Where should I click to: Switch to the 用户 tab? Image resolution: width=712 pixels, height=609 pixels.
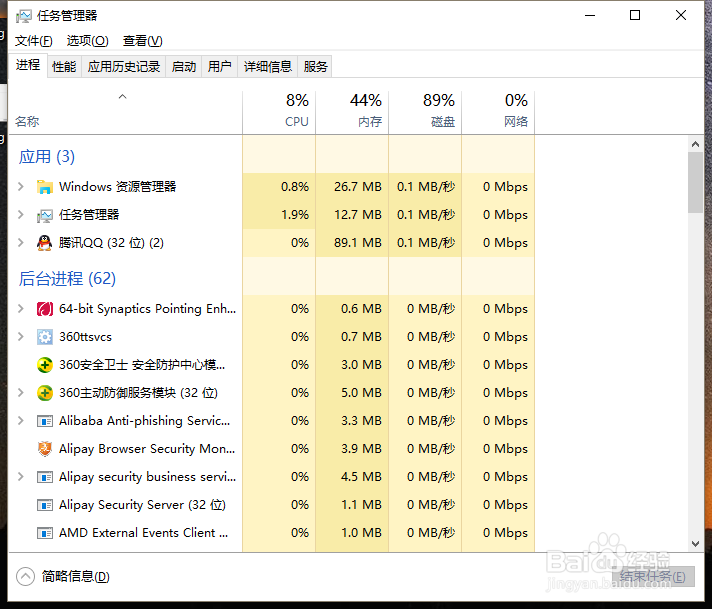[x=220, y=67]
